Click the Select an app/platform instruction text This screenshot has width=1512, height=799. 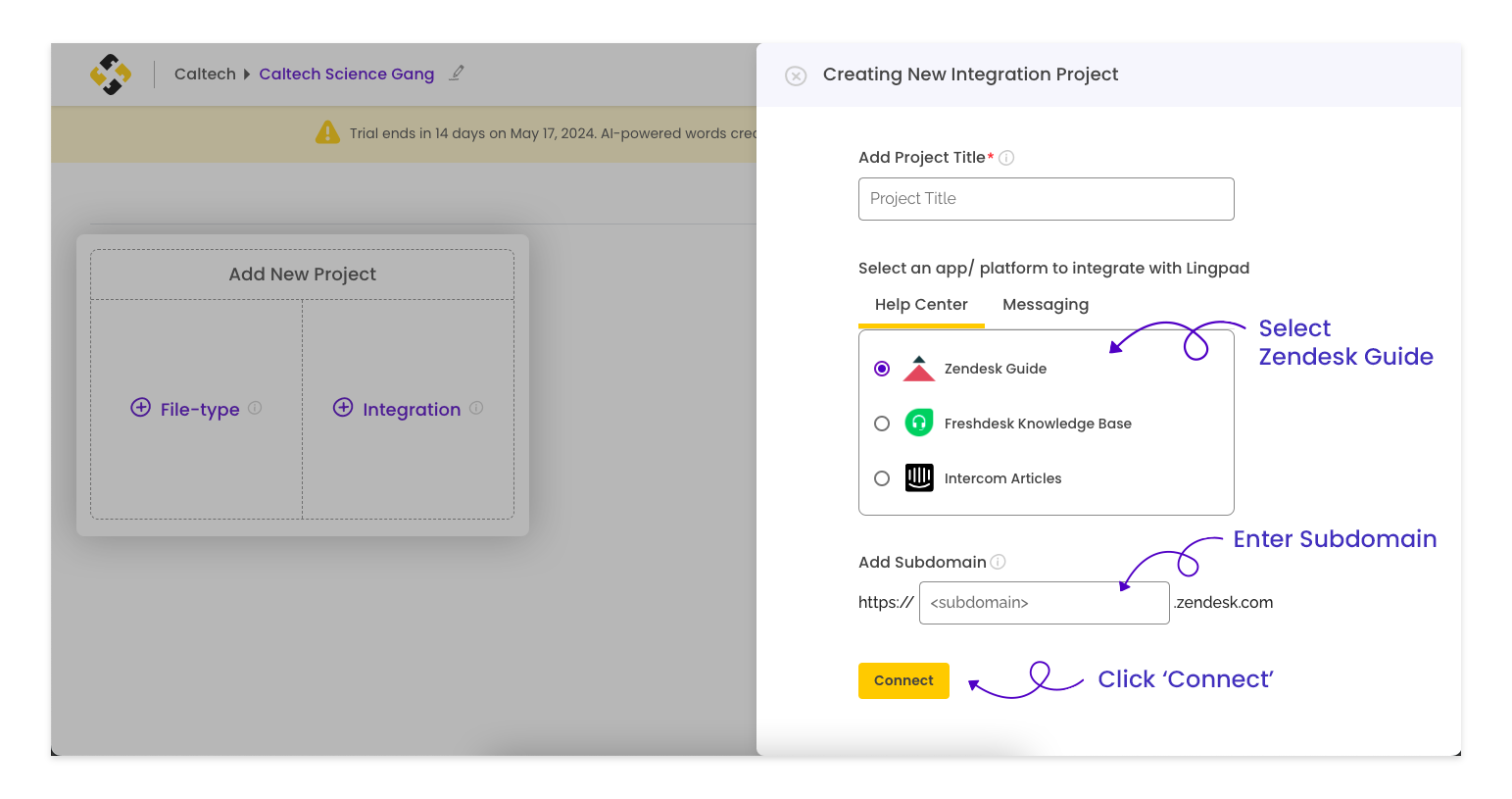pos(1053,268)
